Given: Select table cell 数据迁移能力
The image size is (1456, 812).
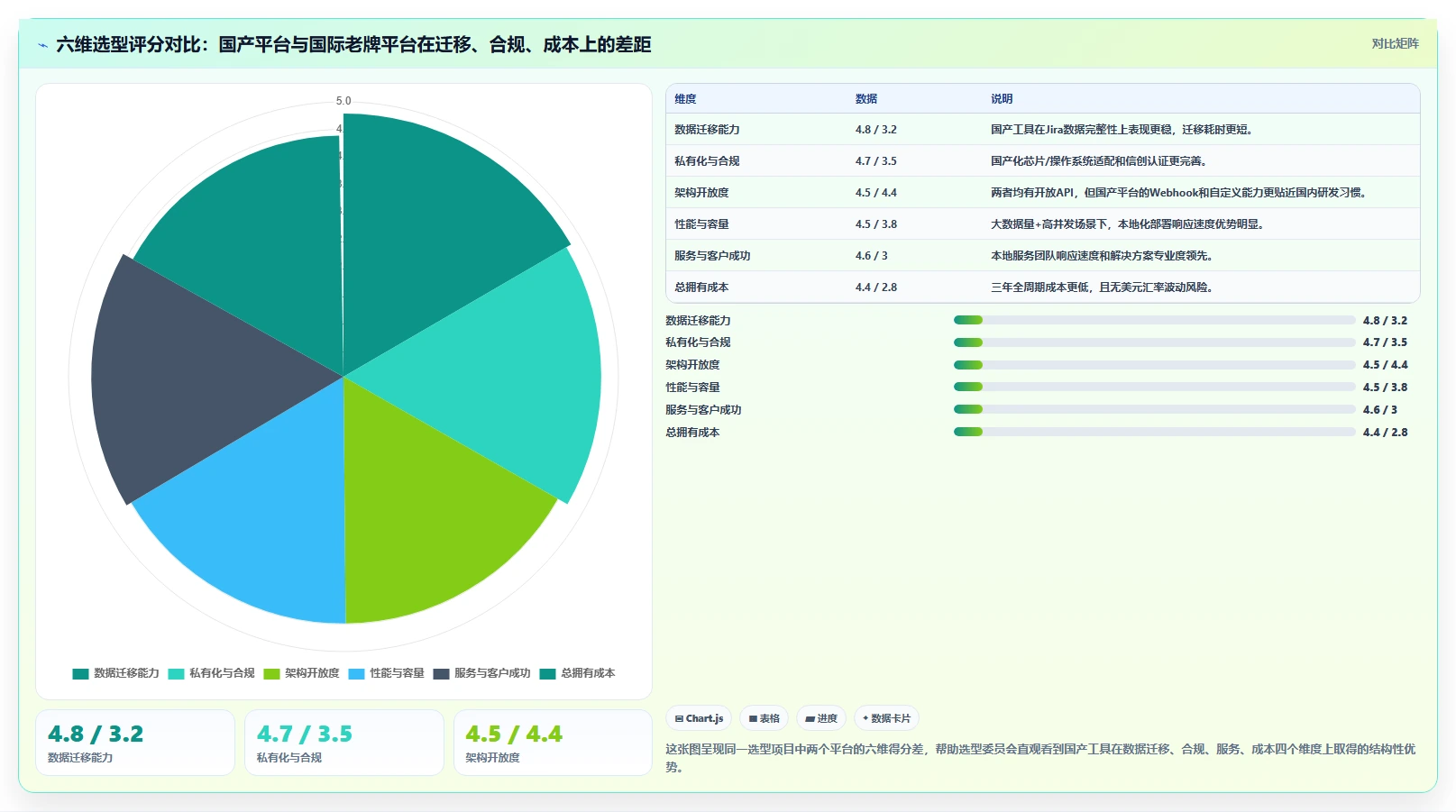Looking at the screenshot, I should tap(707, 130).
